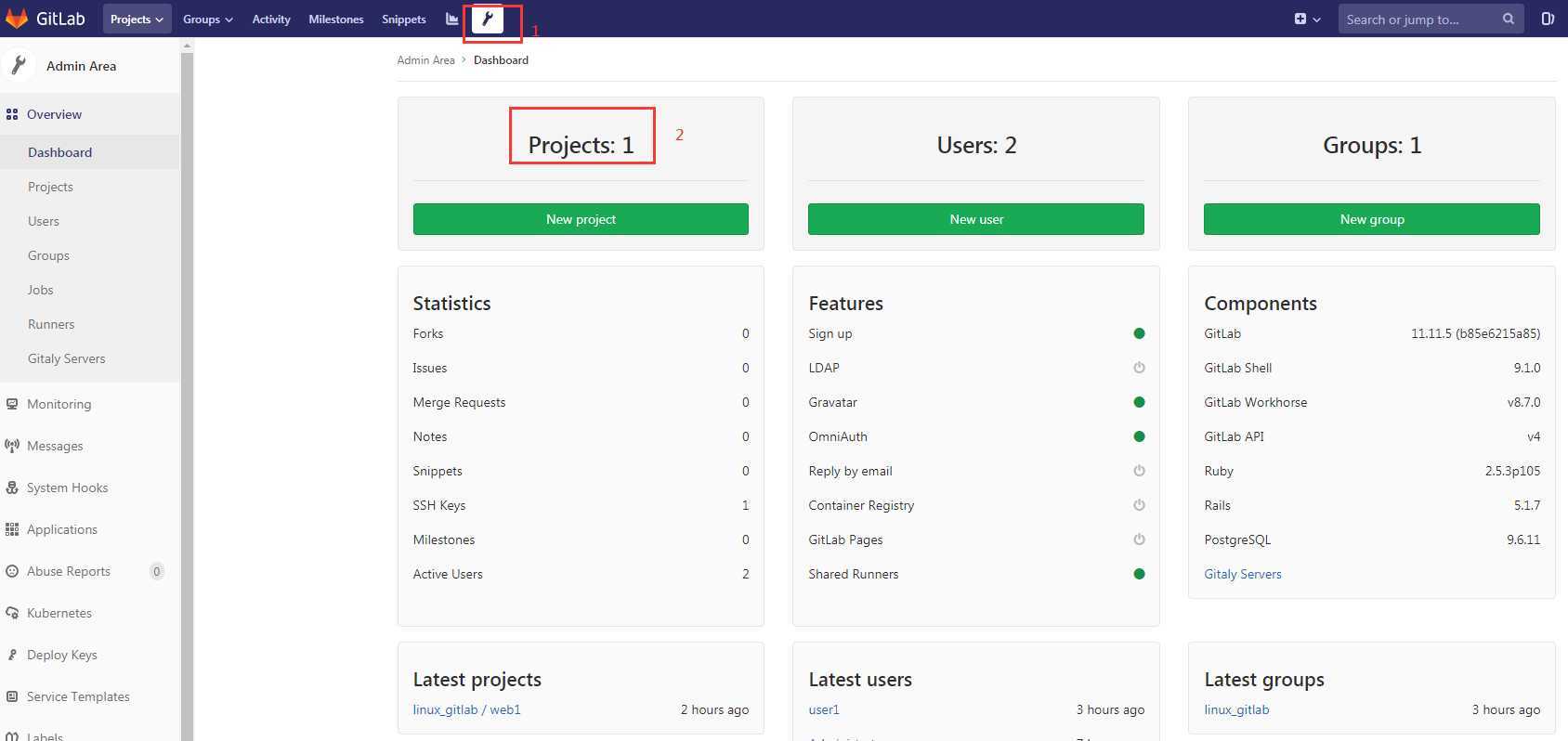The height and width of the screenshot is (741, 1568).
Task: Go to Milestones in top navigation
Action: [x=336, y=19]
